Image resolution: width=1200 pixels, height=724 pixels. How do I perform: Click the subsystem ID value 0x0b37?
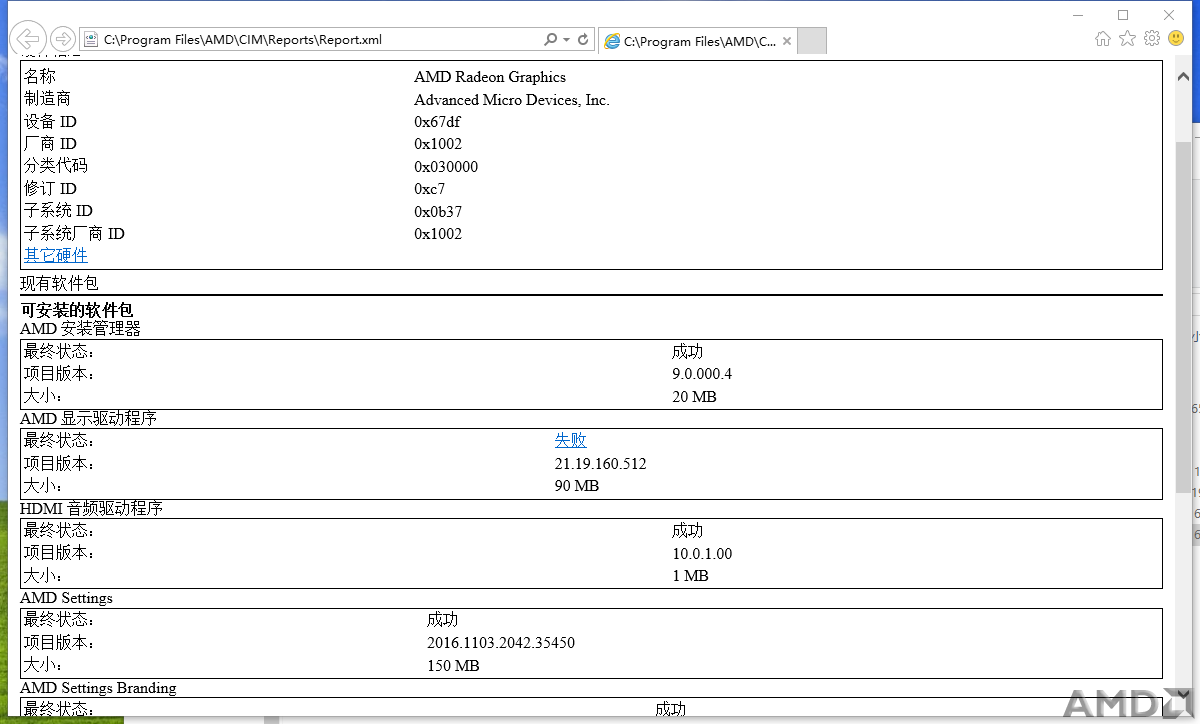[x=438, y=212]
